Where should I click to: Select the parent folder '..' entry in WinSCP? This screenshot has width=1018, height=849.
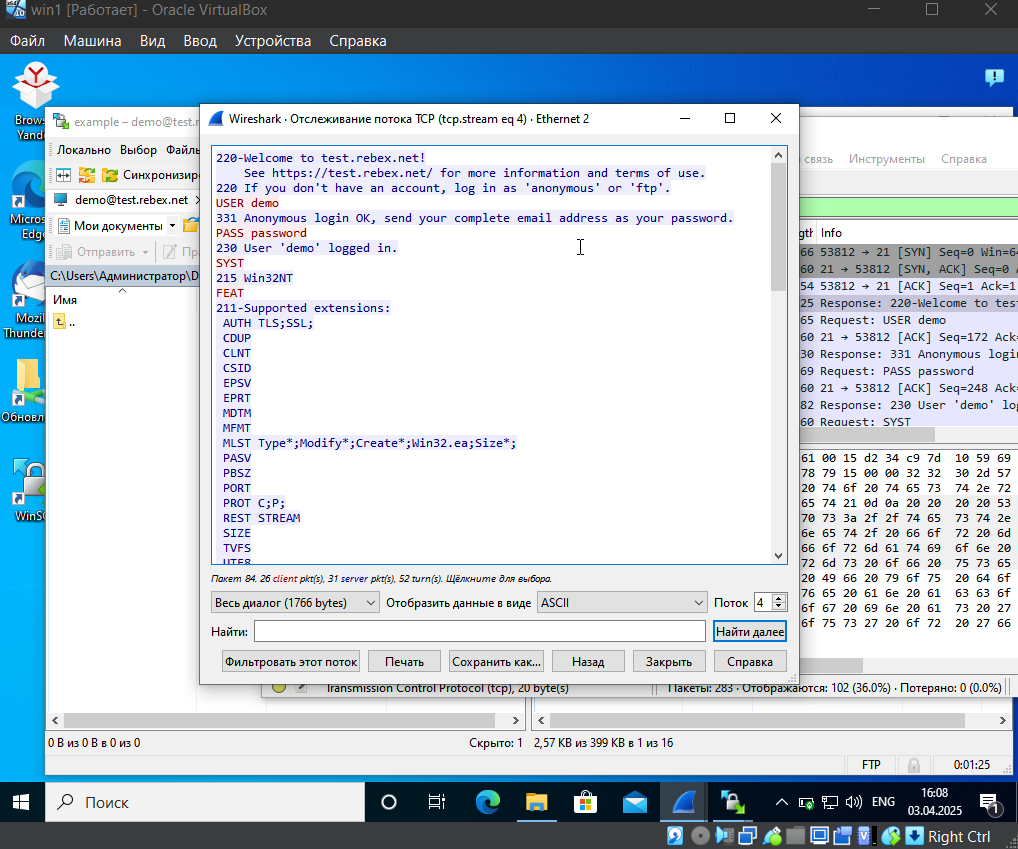(64, 321)
